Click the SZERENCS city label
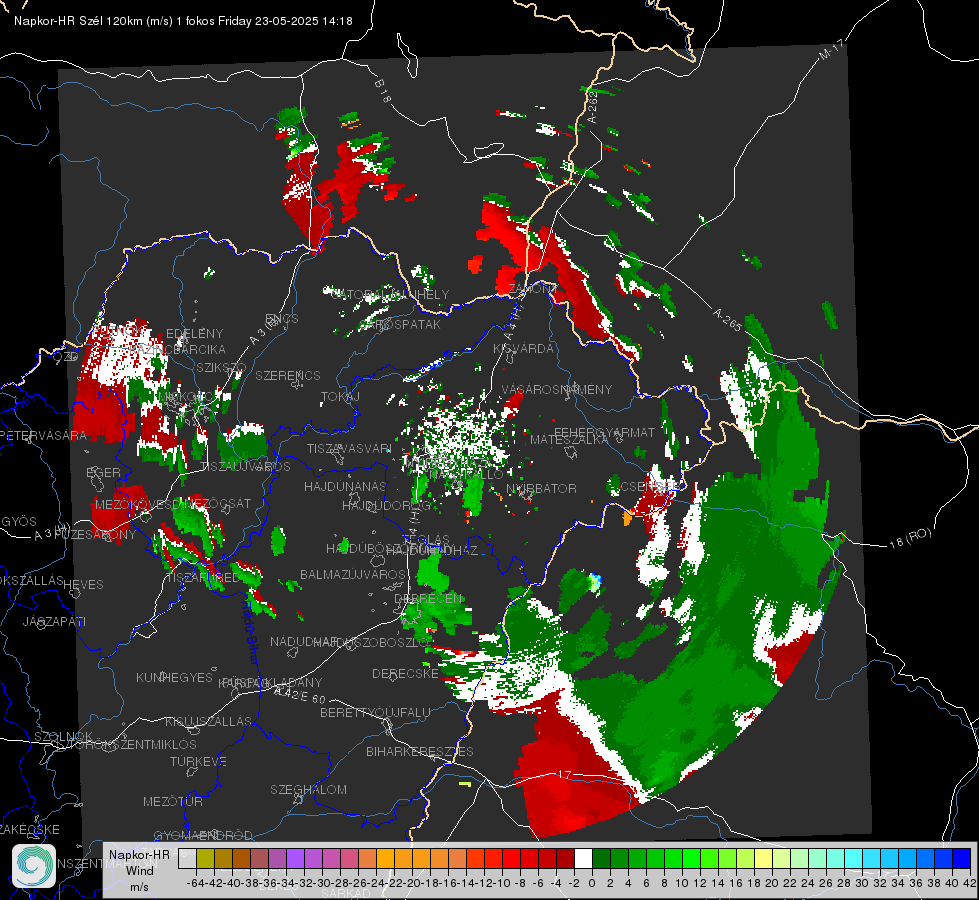 tap(288, 375)
